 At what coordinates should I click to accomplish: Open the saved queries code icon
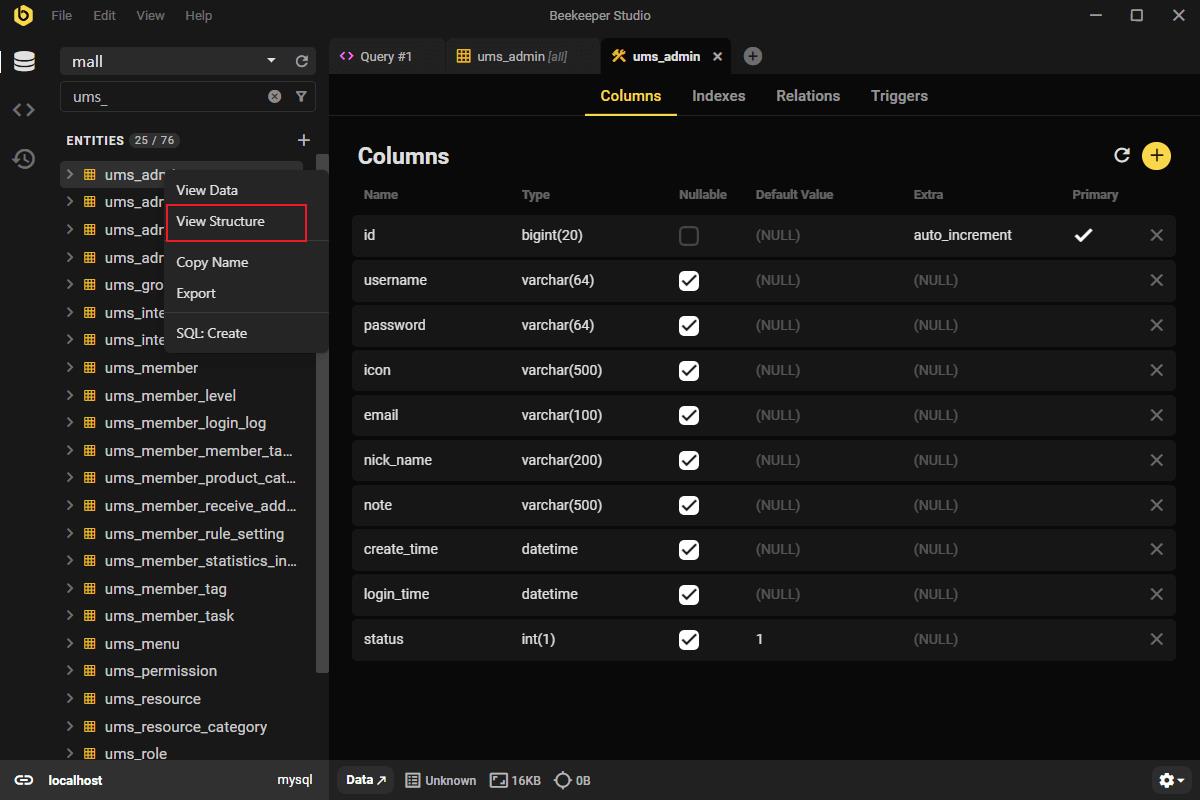pos(24,110)
